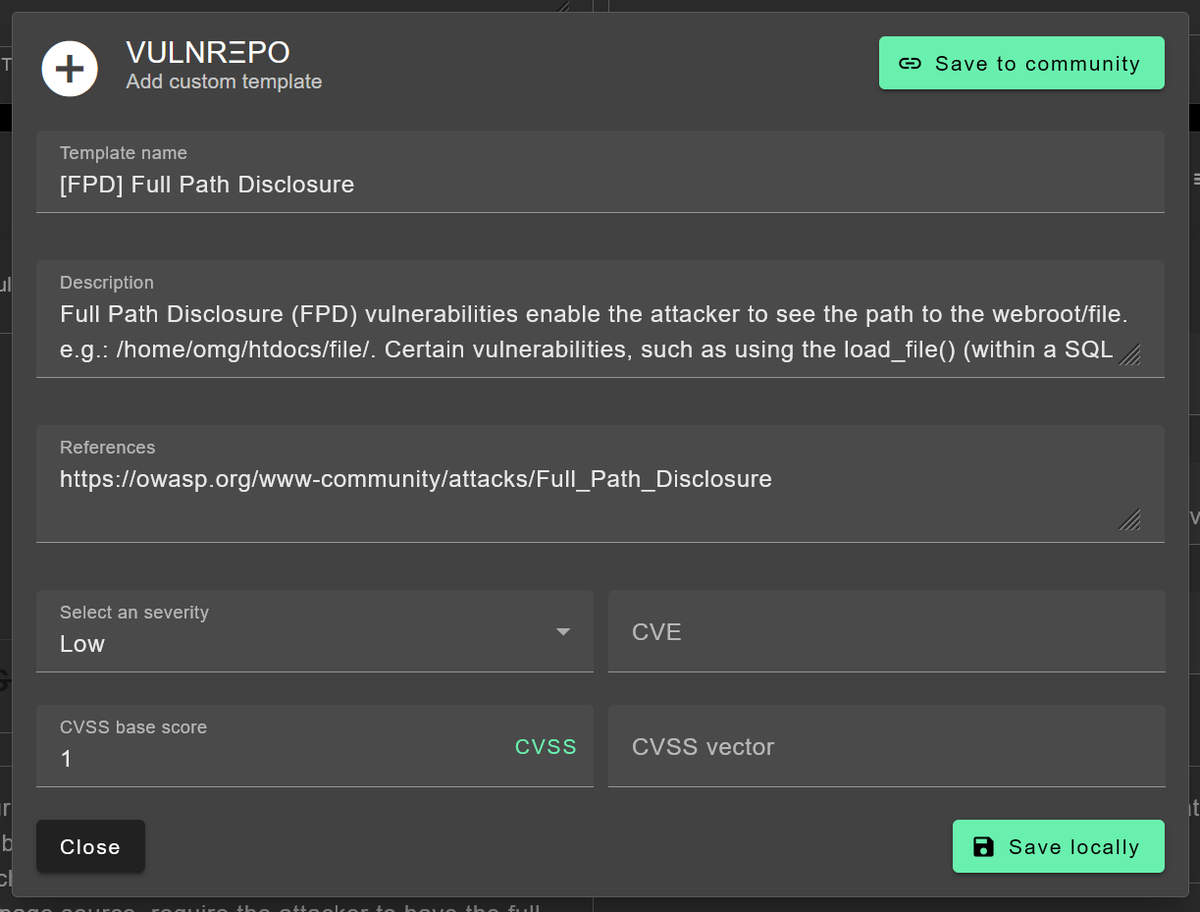This screenshot has width=1200, height=912.
Task: Open the CVSS calculator link
Action: 546,747
